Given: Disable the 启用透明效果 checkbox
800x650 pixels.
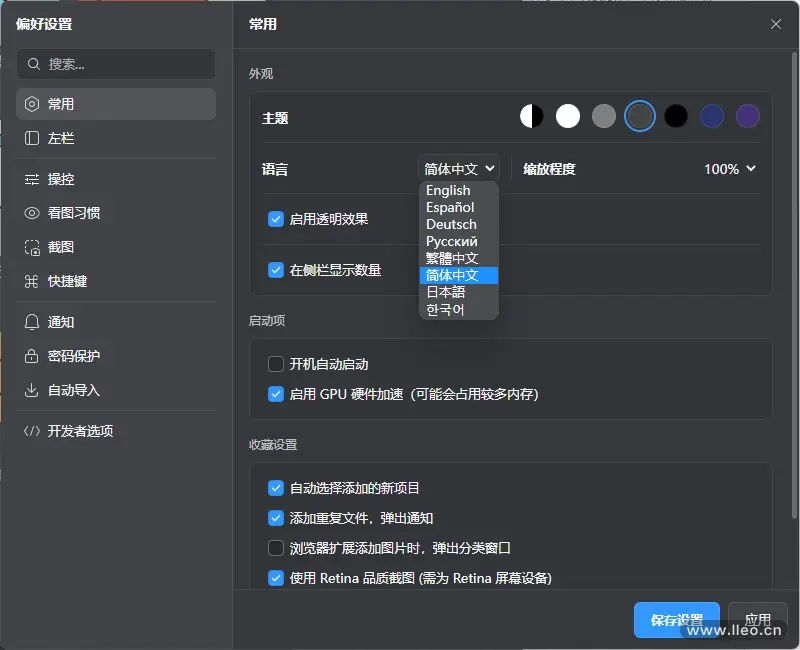Looking at the screenshot, I should (x=277, y=219).
